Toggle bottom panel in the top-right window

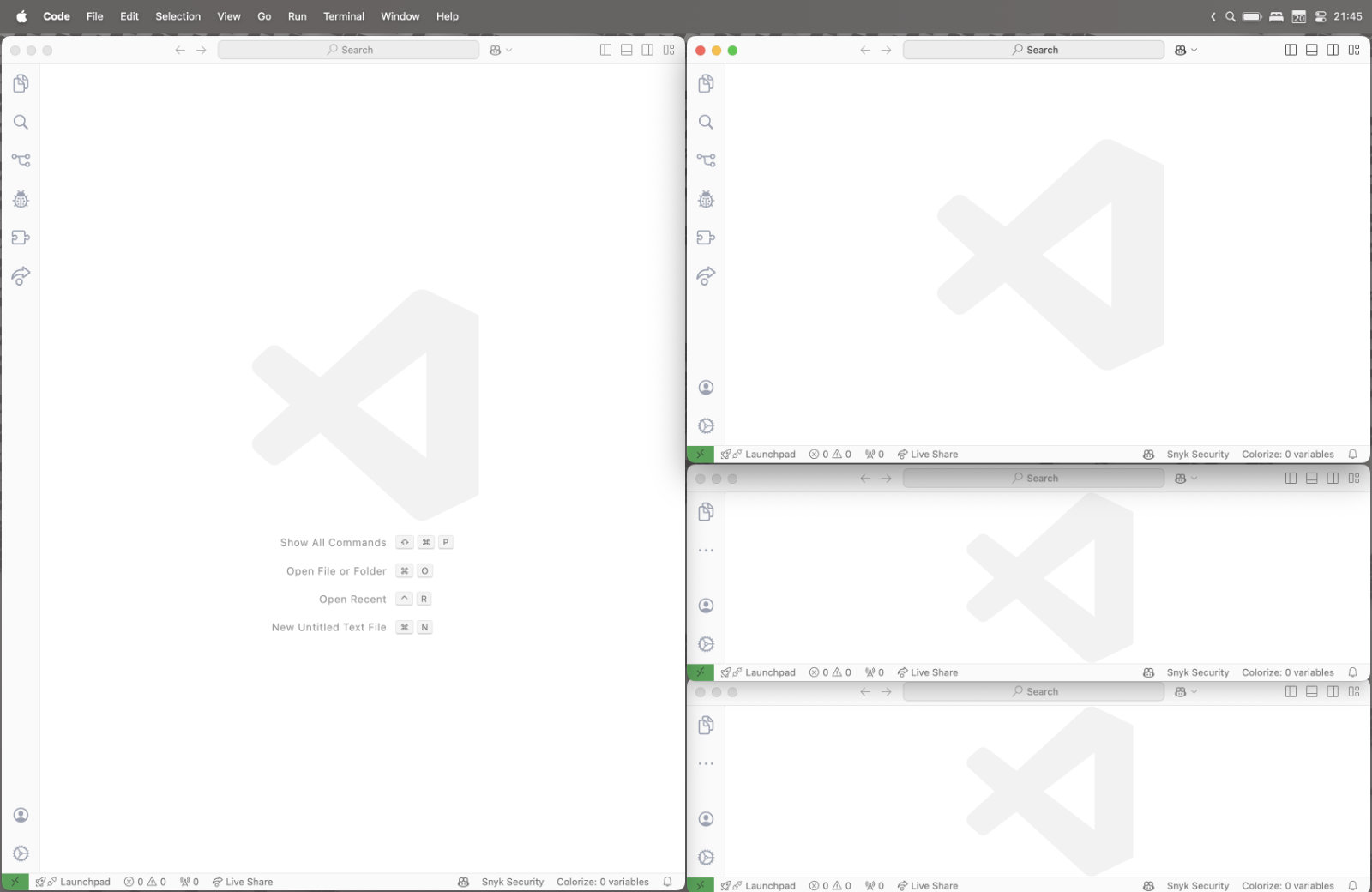click(1312, 50)
